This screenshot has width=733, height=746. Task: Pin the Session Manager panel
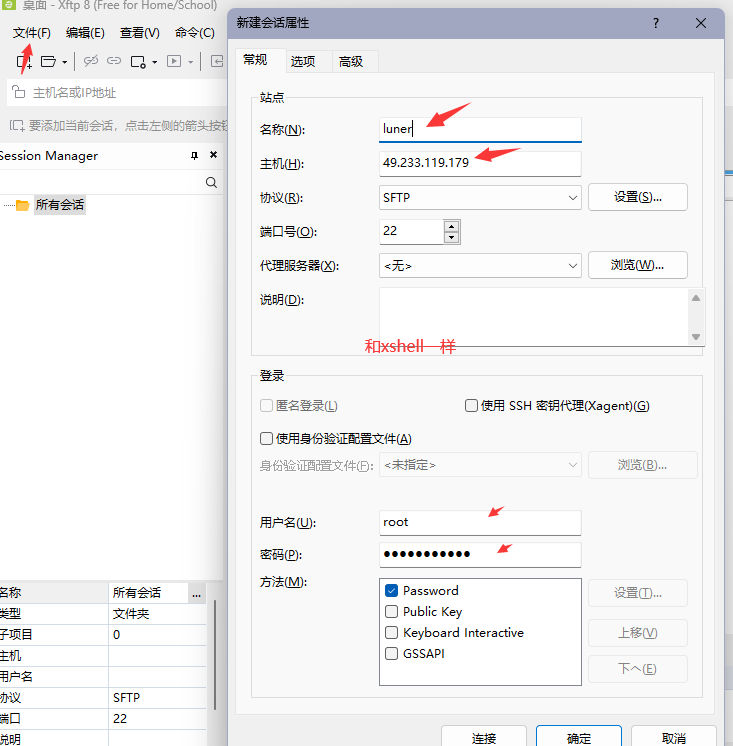pyautogui.click(x=194, y=155)
